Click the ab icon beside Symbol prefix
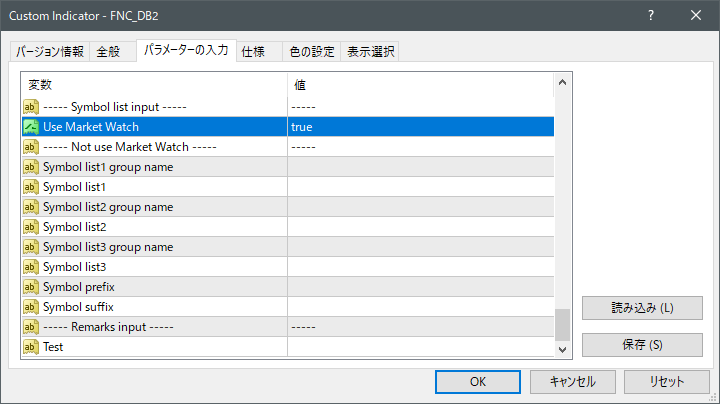 (31, 287)
